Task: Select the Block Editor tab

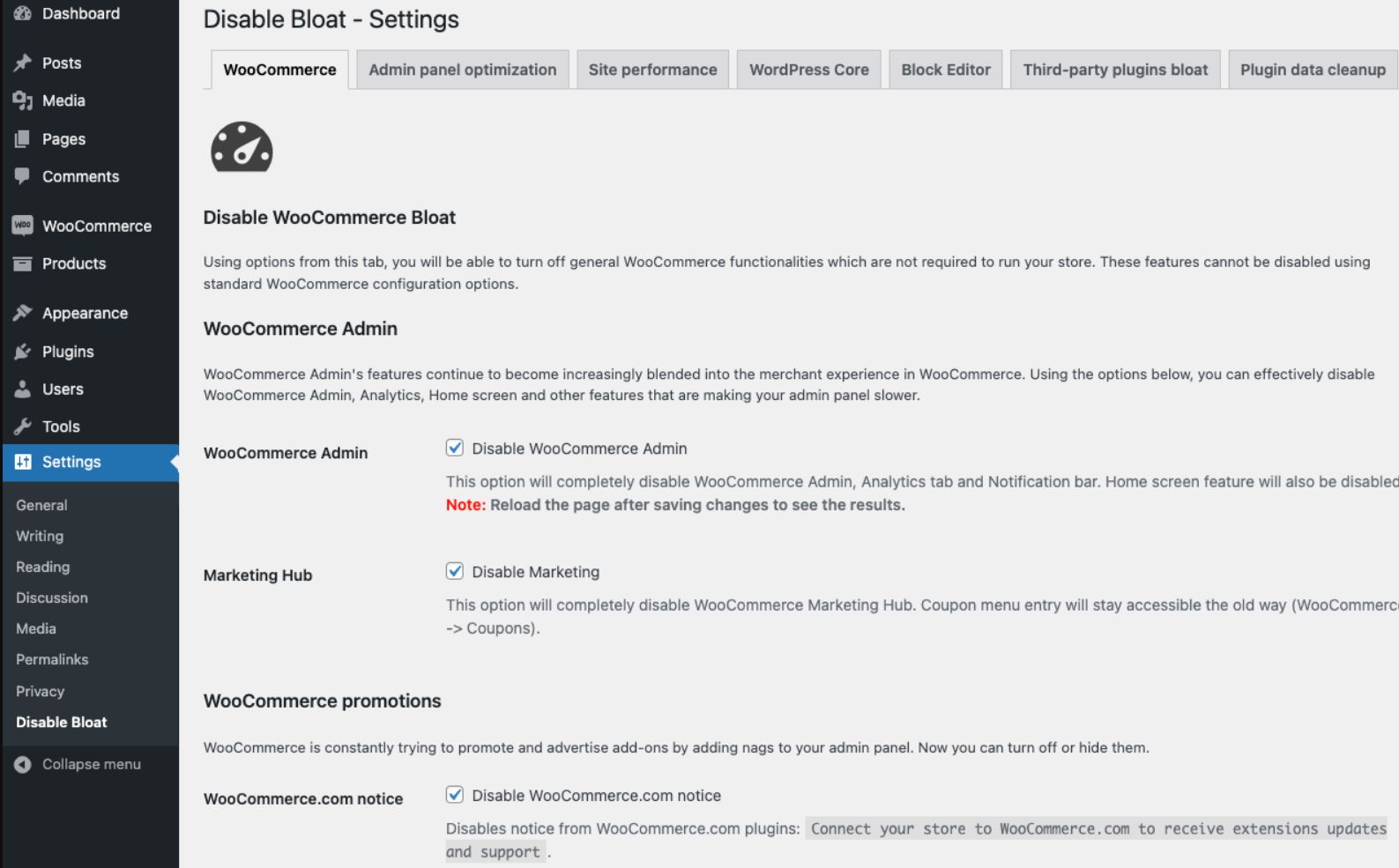Action: [x=945, y=70]
